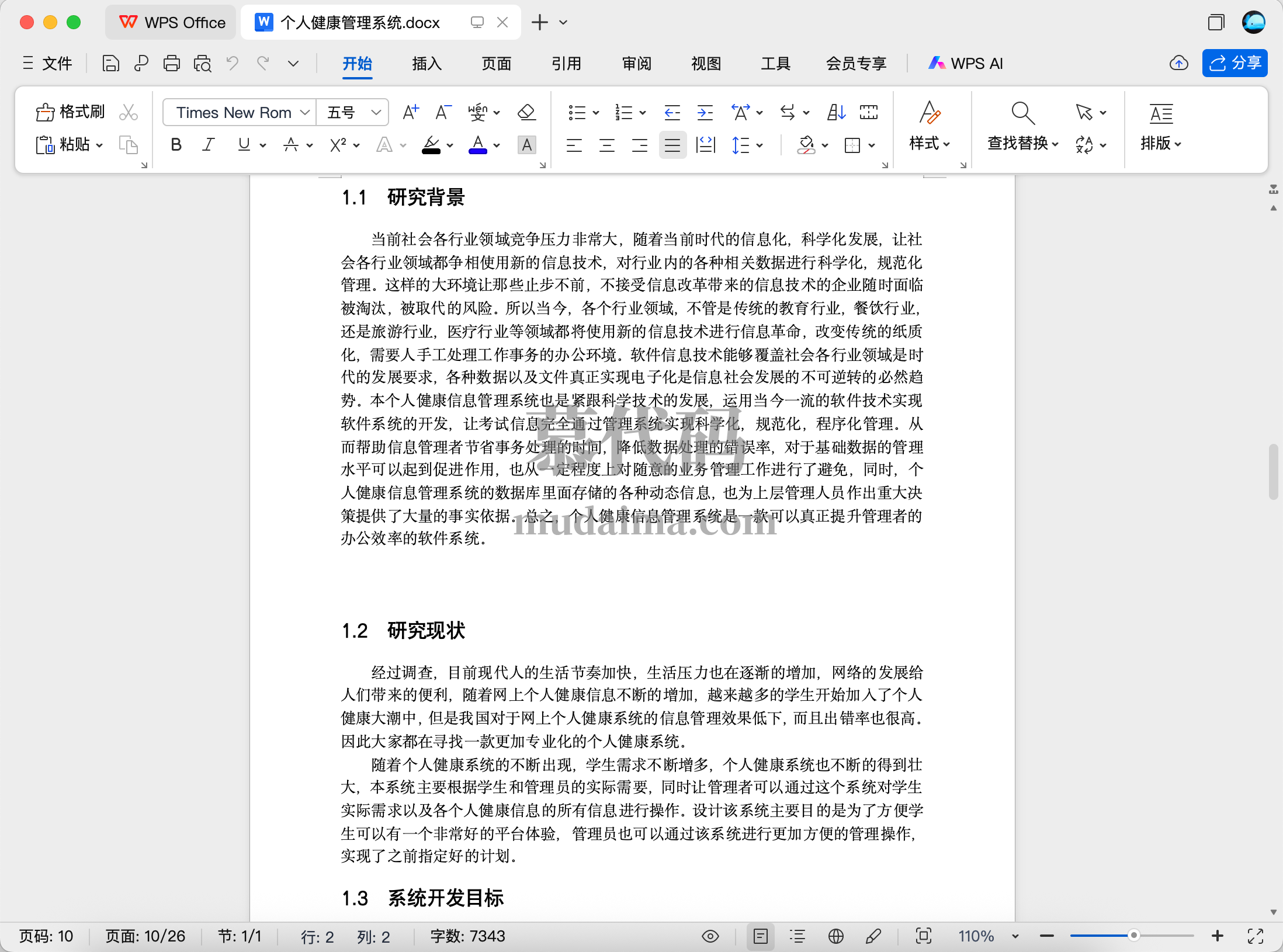
Task: Click the increase font size icon
Action: point(411,112)
